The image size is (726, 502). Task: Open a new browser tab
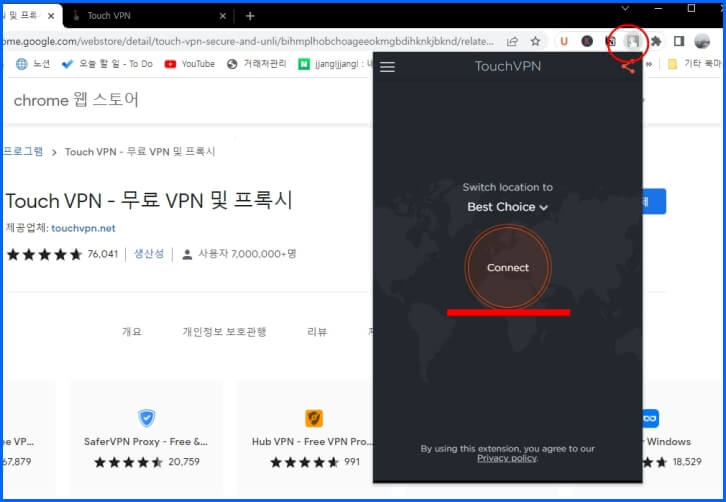click(x=250, y=16)
